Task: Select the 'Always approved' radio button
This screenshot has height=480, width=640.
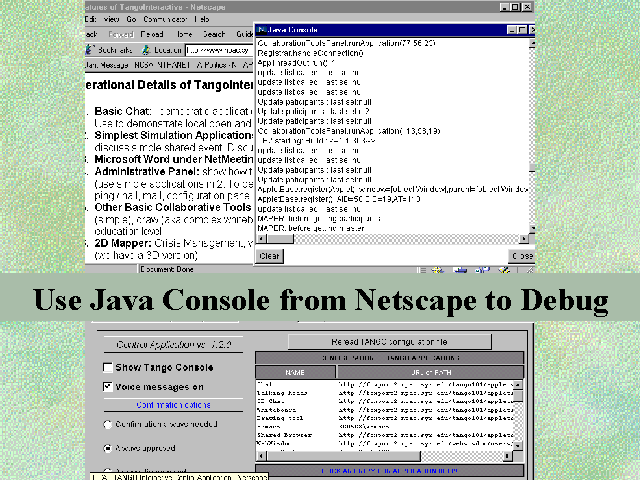Action: point(107,449)
